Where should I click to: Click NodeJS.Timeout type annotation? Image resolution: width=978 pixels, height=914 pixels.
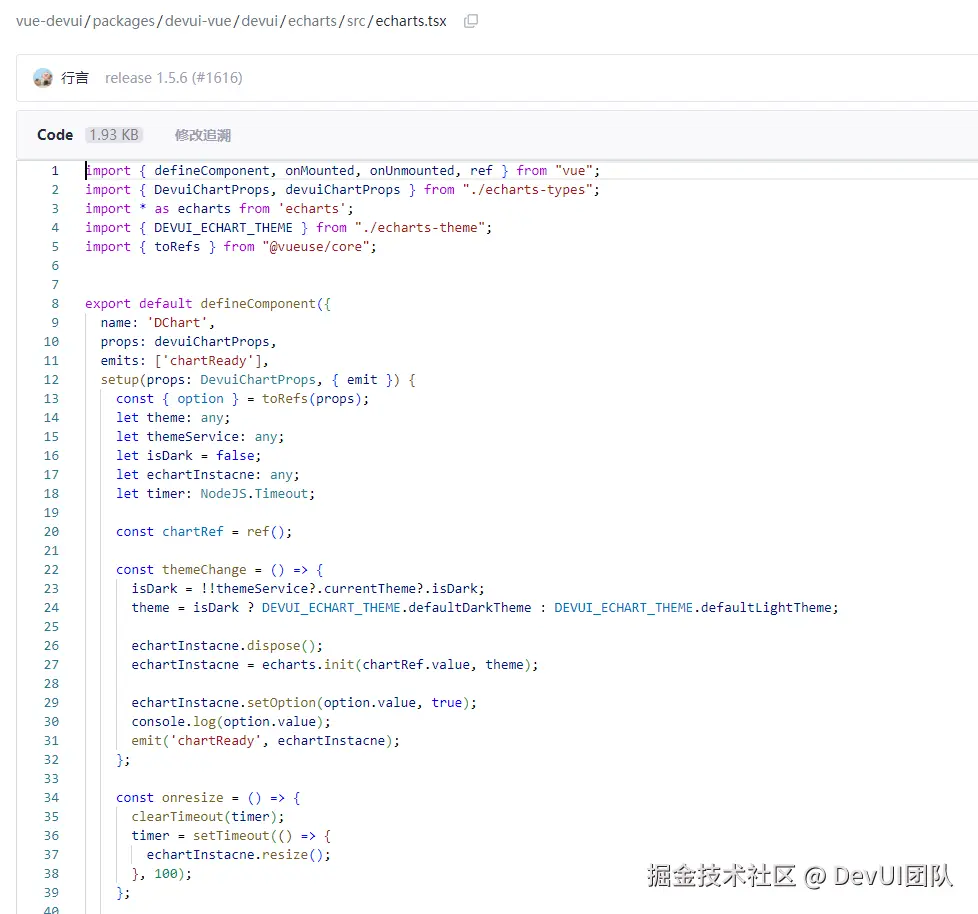tap(254, 494)
